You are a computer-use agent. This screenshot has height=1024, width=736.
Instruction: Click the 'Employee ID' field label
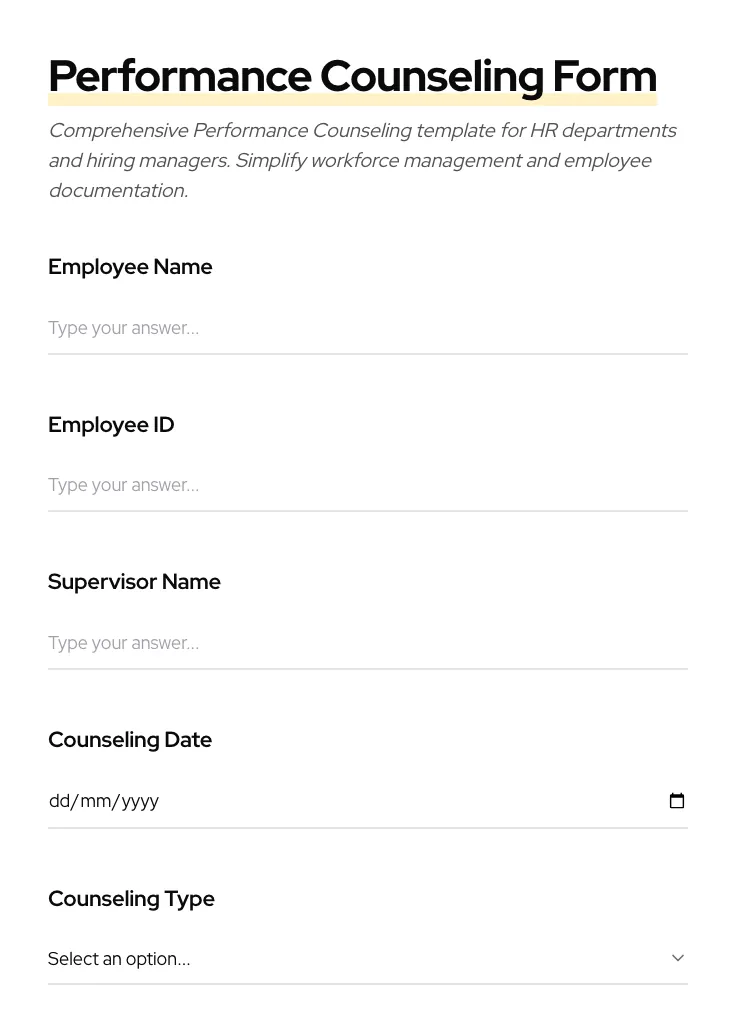coord(111,425)
